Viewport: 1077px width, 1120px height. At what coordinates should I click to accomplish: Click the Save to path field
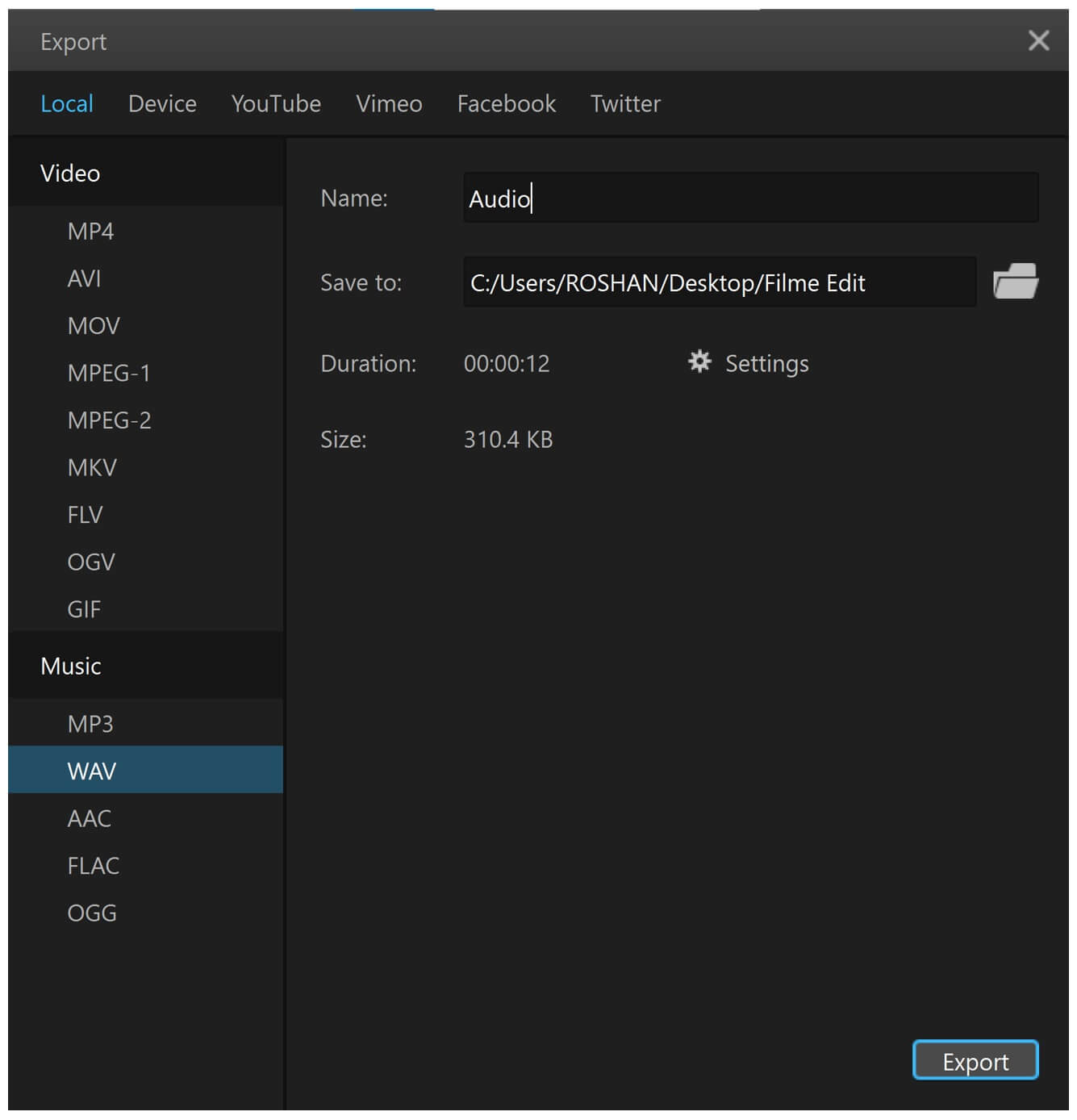719,282
